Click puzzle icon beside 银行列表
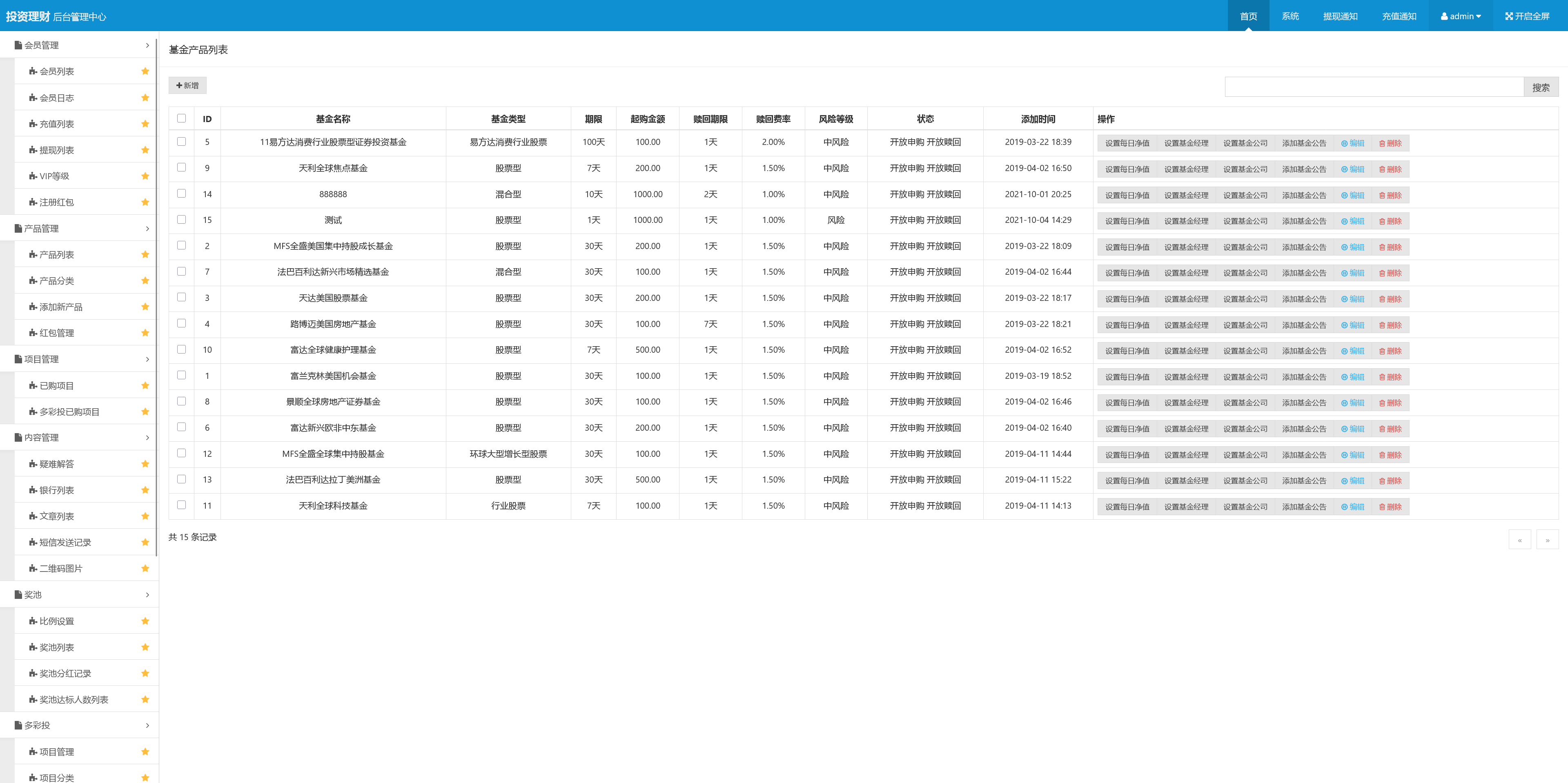Screen dimensions: 1568x783 (x=33, y=490)
